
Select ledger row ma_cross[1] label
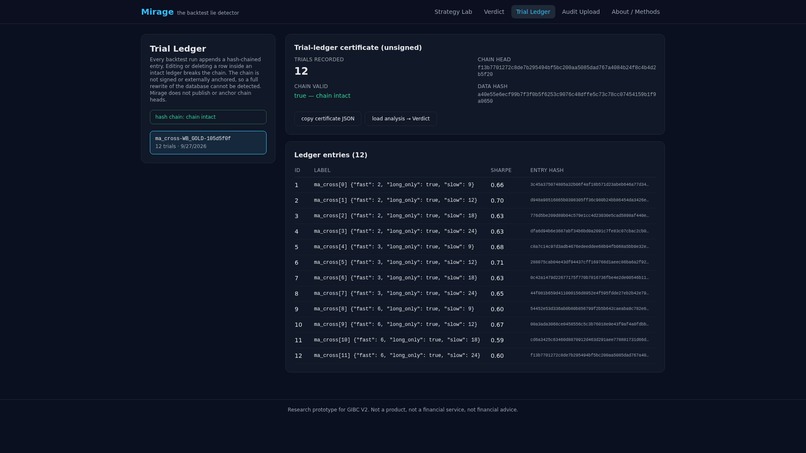[x=395, y=201]
